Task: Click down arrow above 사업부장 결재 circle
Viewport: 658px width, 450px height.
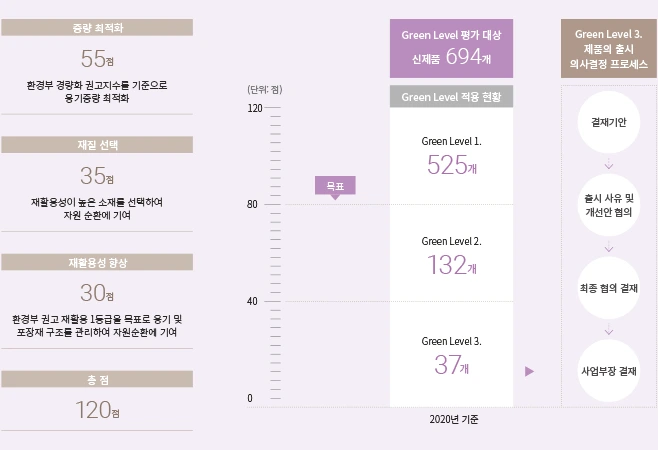Action: coord(608,330)
